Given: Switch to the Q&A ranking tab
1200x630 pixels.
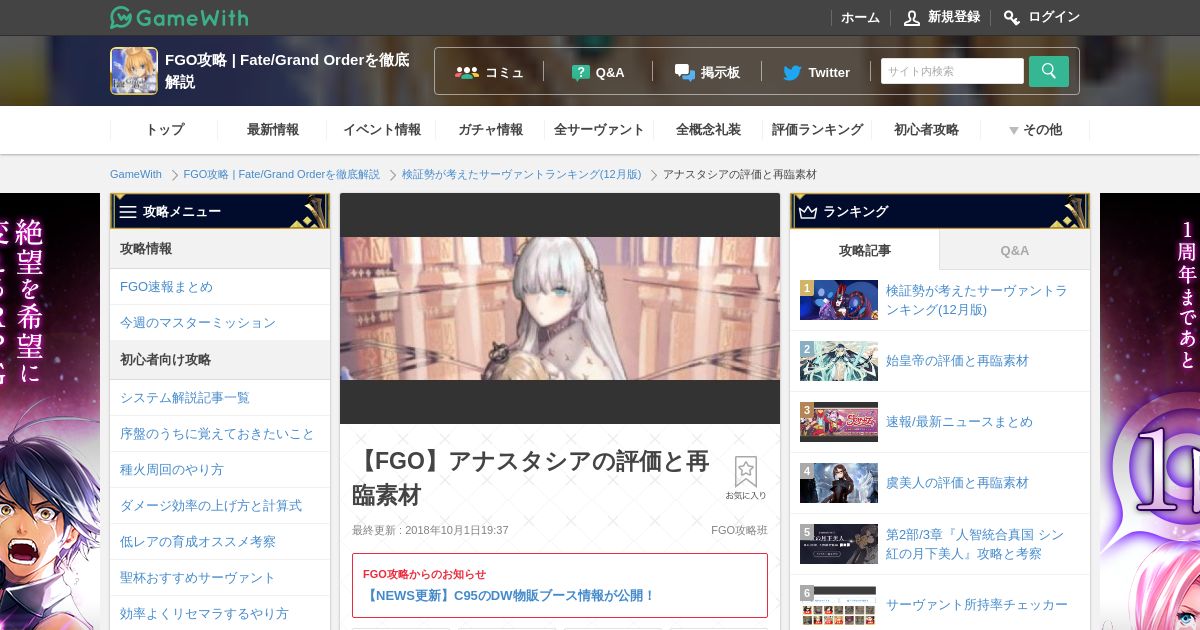Looking at the screenshot, I should click(x=1014, y=250).
